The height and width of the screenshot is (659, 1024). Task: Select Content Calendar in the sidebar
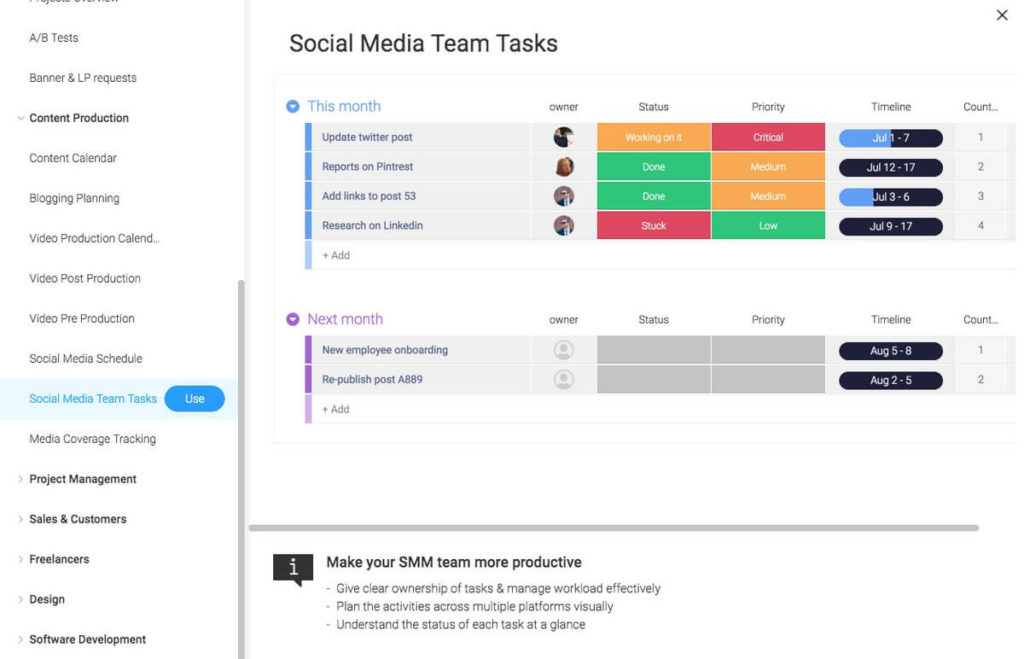pyautogui.click(x=73, y=157)
